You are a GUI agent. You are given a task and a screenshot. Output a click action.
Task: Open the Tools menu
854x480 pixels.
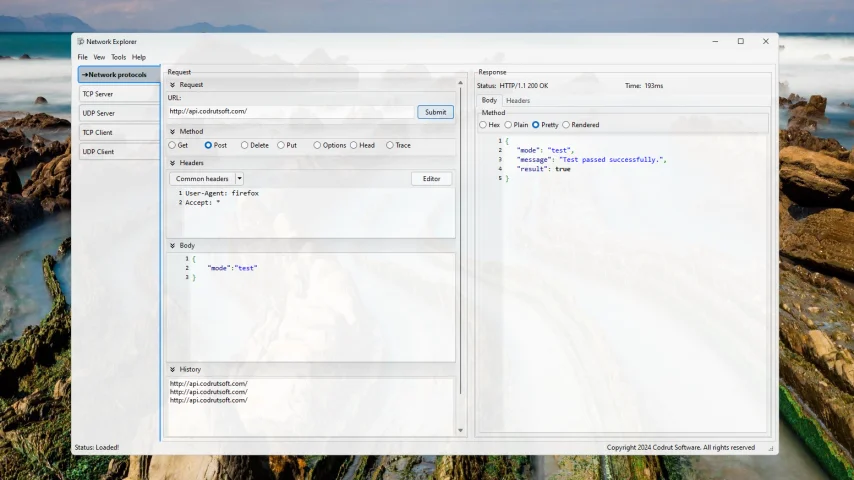pos(118,57)
